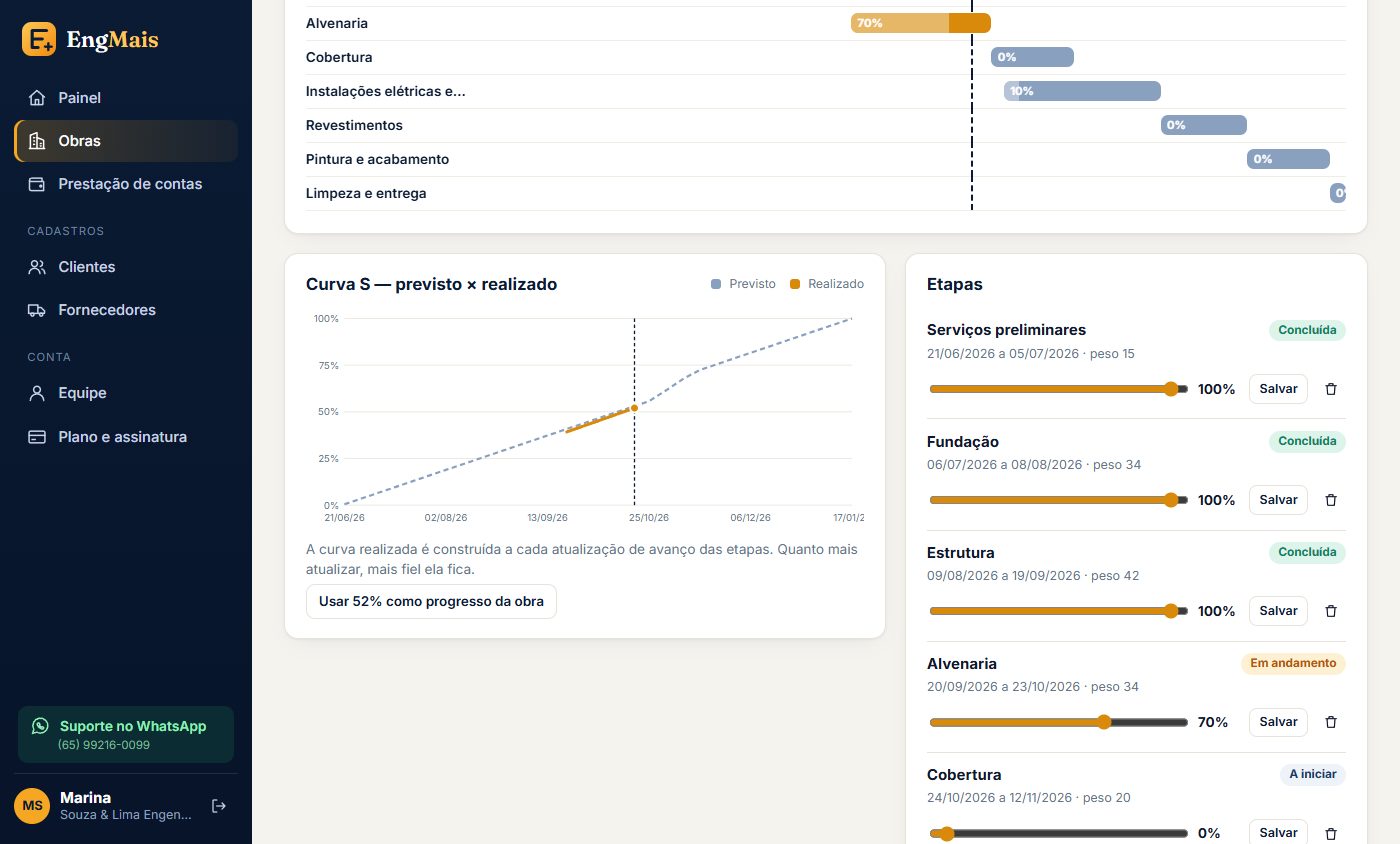Viewport: 1400px width, 844px height.
Task: Adjust the Alvenaria 70% slider
Action: (1058, 722)
